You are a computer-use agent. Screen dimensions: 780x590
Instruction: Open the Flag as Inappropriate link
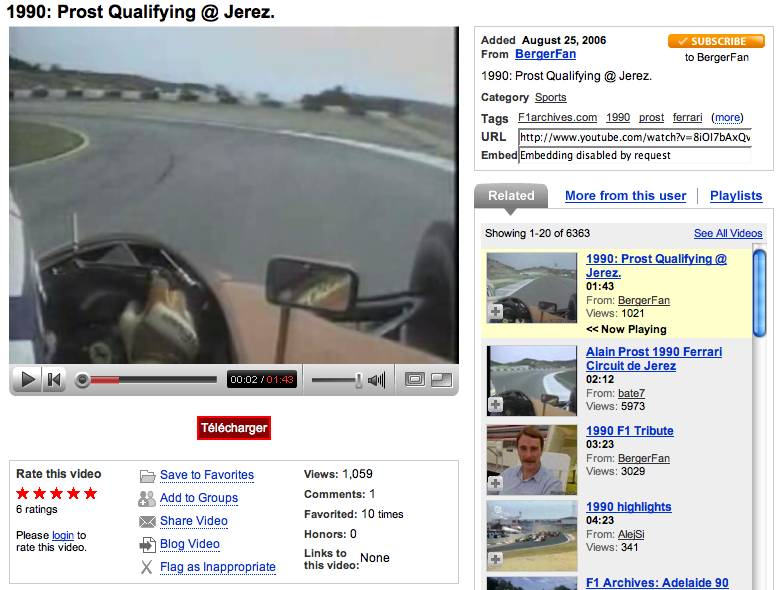[x=218, y=567]
